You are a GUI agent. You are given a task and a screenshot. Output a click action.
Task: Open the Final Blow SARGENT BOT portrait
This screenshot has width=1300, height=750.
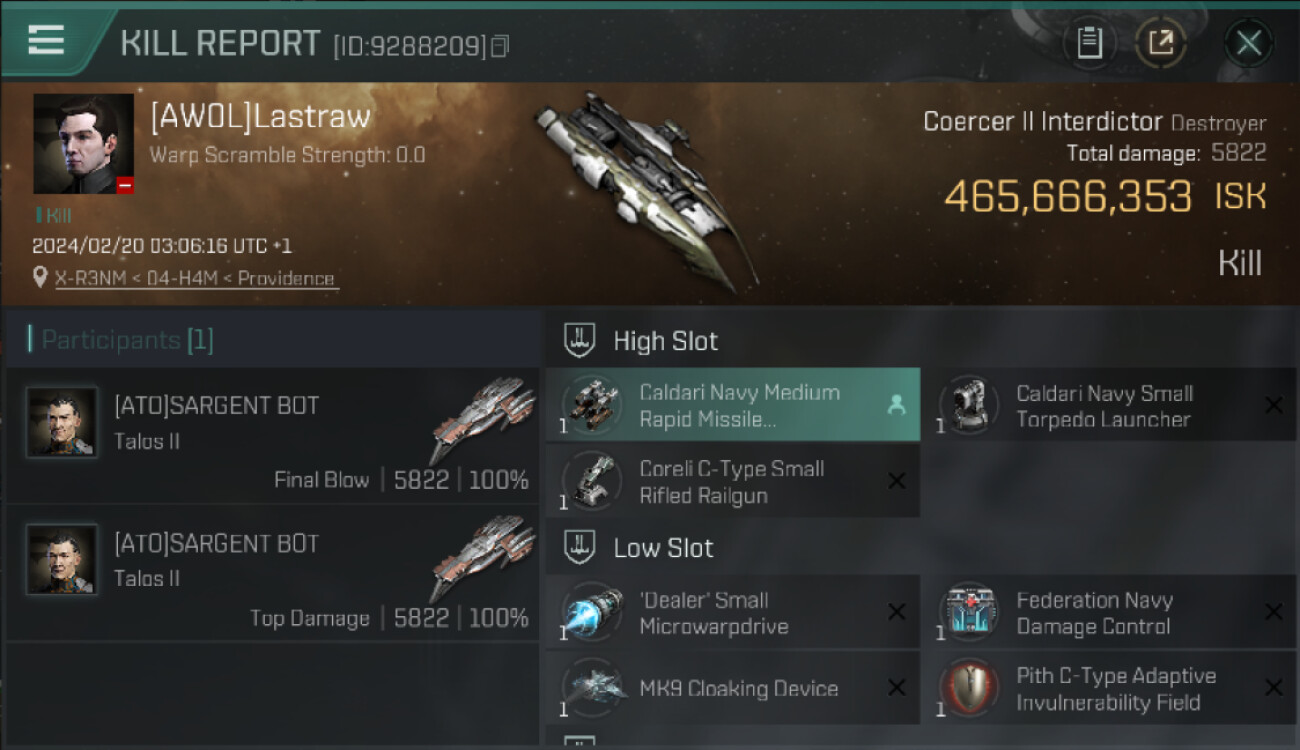pos(62,423)
